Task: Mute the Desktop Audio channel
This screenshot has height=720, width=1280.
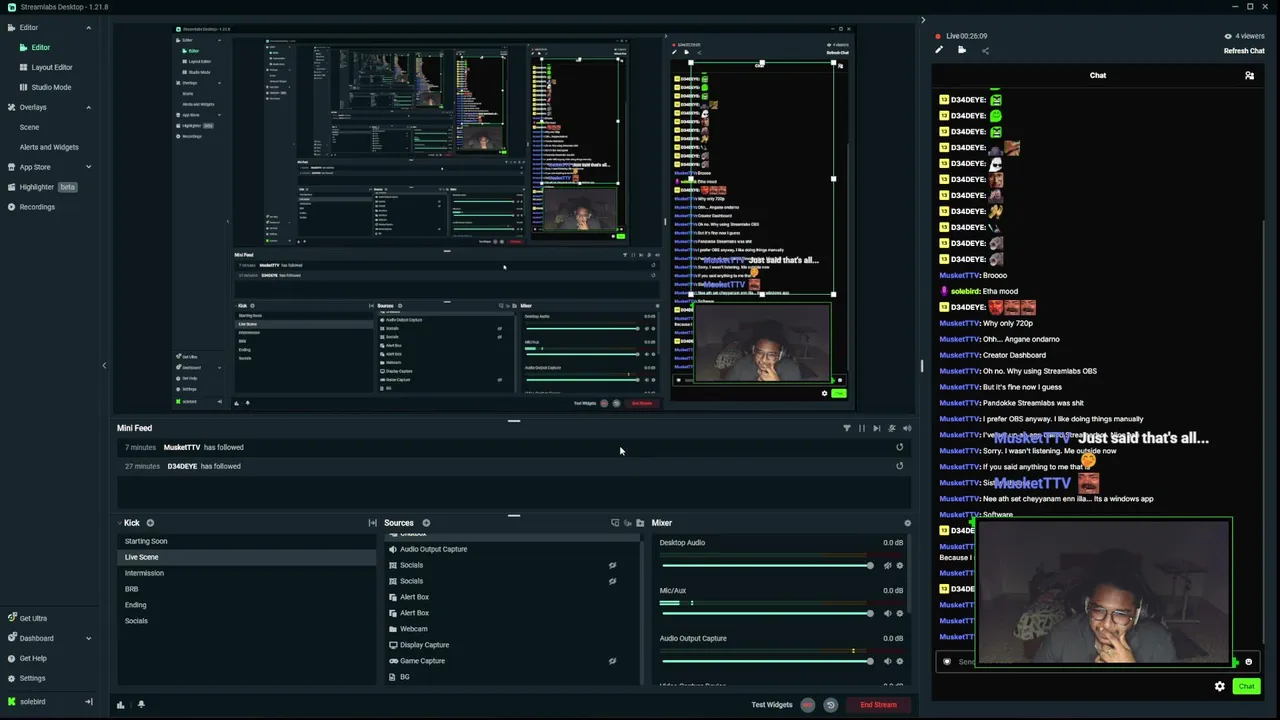Action: click(887, 566)
